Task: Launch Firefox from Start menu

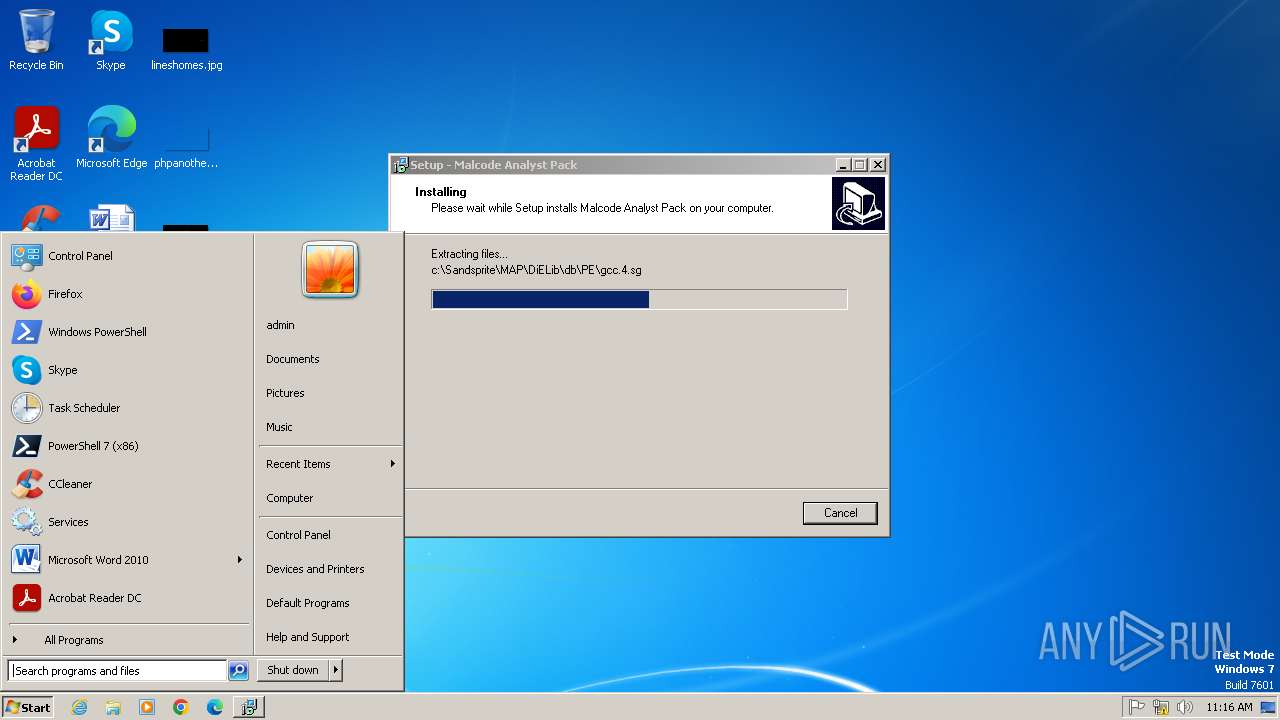Action: (127, 294)
